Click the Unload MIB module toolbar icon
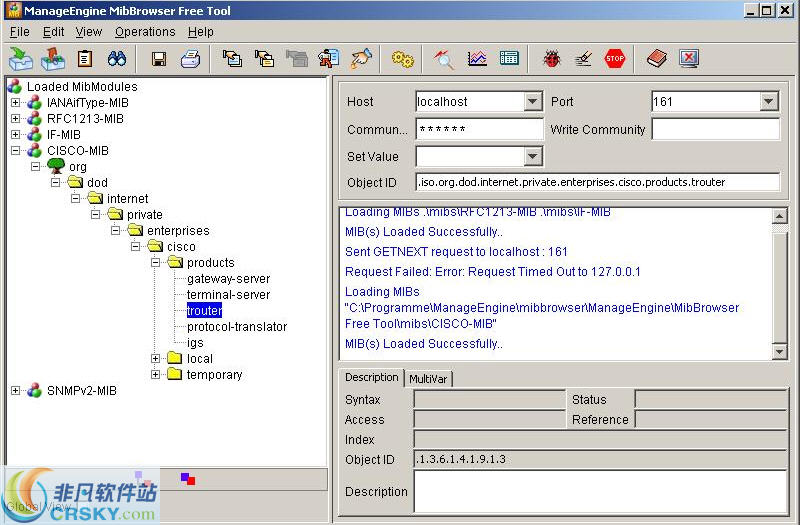 (53, 59)
